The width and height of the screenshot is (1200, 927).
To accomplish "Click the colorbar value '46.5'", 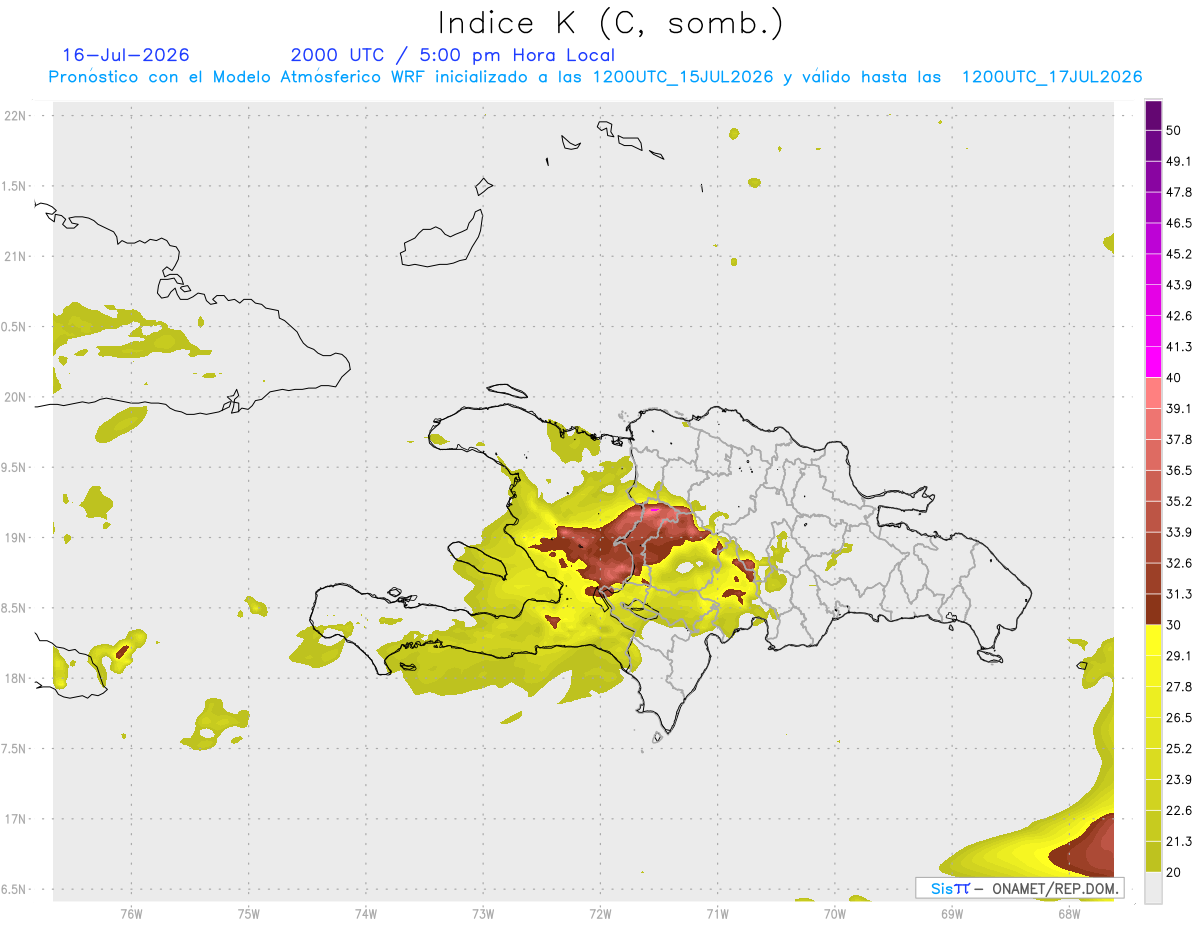I will click(x=1179, y=223).
